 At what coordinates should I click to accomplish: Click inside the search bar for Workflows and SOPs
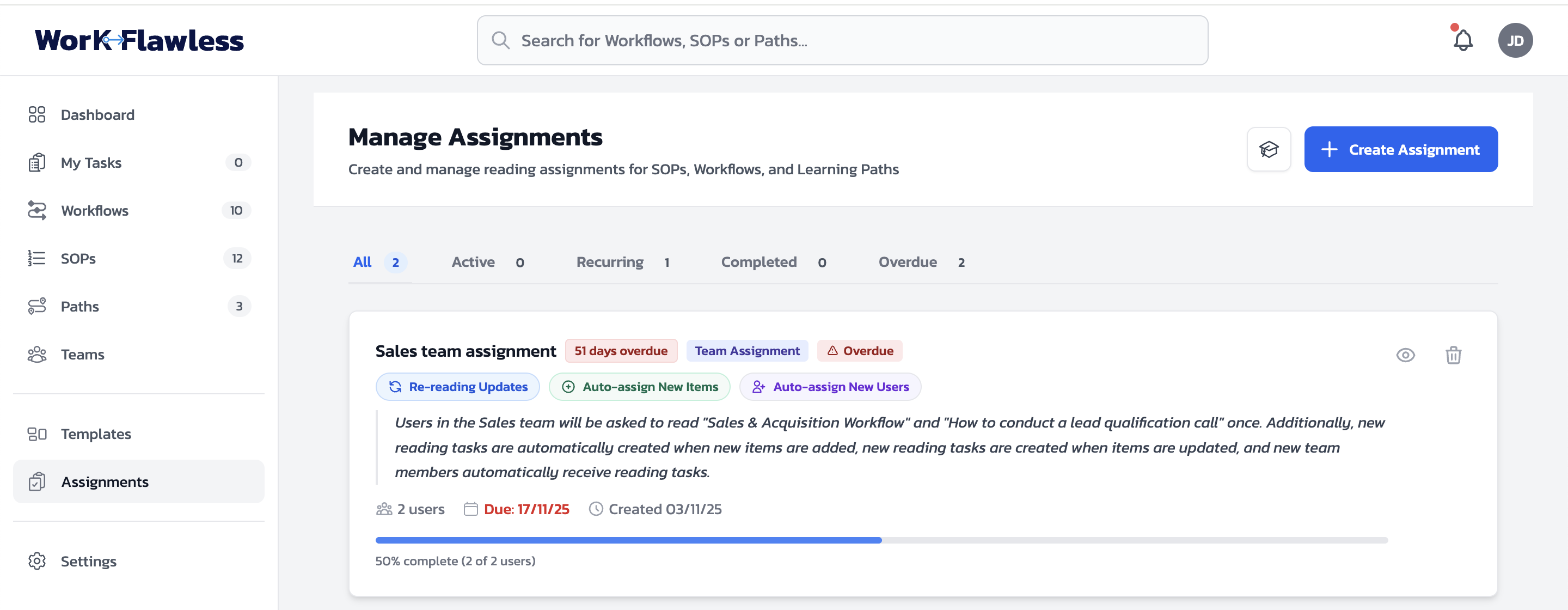[842, 40]
